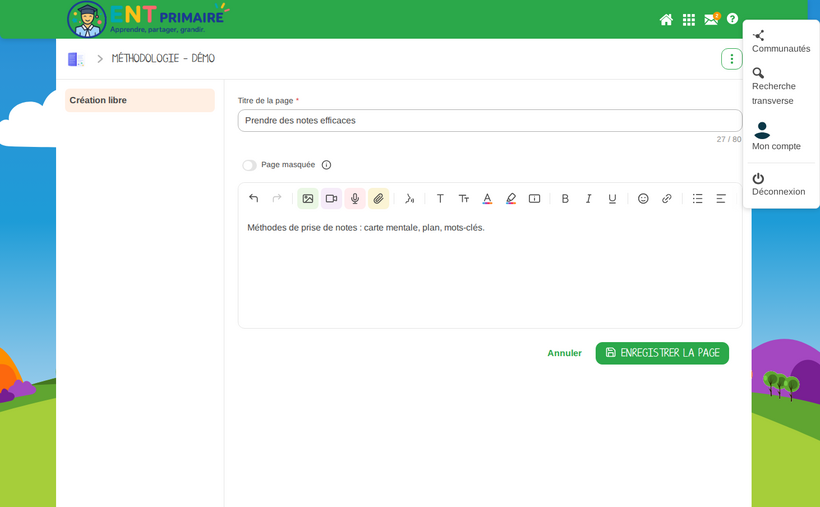820x507 pixels.
Task: Choose text color with the A icon
Action: (487, 198)
